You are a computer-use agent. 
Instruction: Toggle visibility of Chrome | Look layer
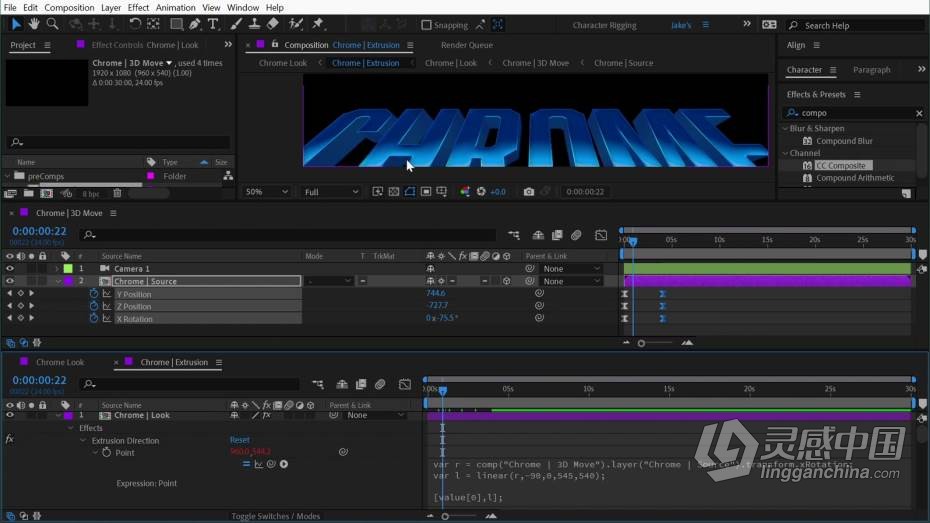pos(9,415)
